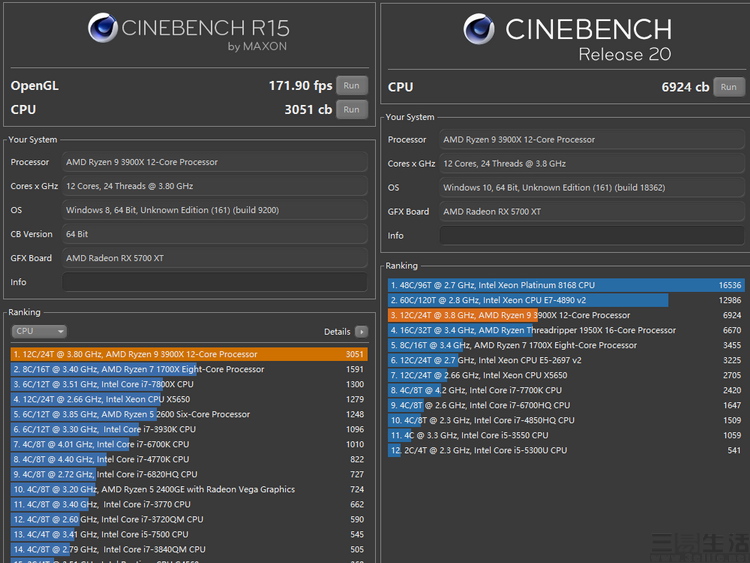Select Core i7-6700HQ row scoring 1647
Viewport: 750px width, 563px height.
tap(566, 405)
